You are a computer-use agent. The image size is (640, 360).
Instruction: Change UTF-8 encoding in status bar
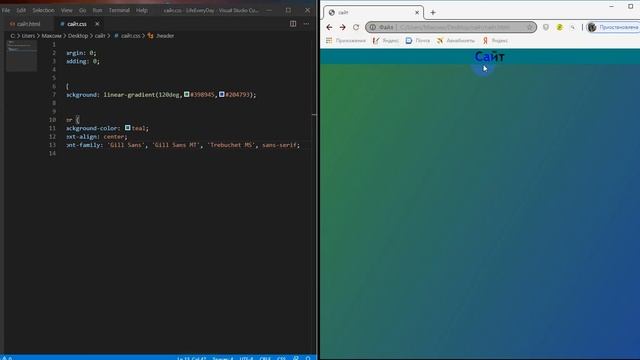click(246, 358)
